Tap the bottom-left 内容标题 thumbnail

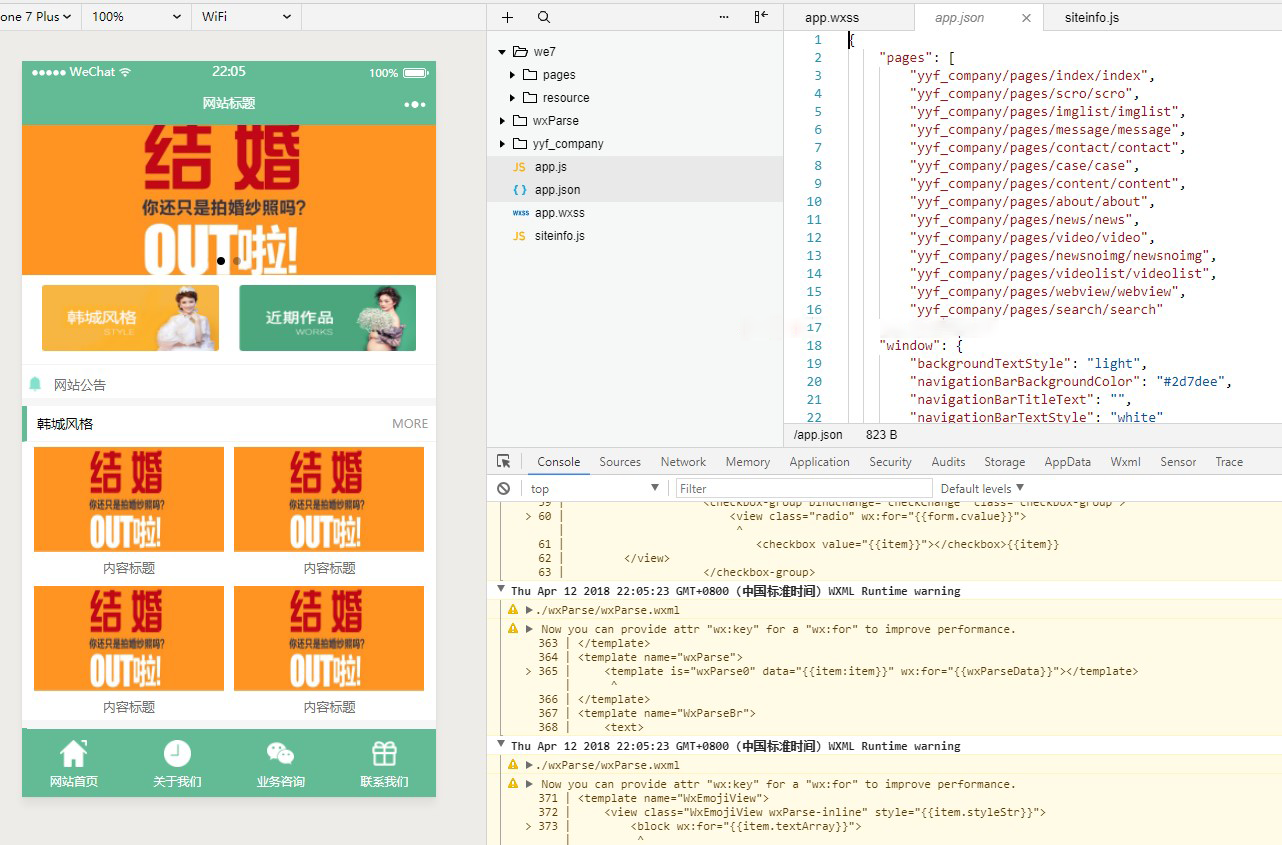(x=129, y=638)
